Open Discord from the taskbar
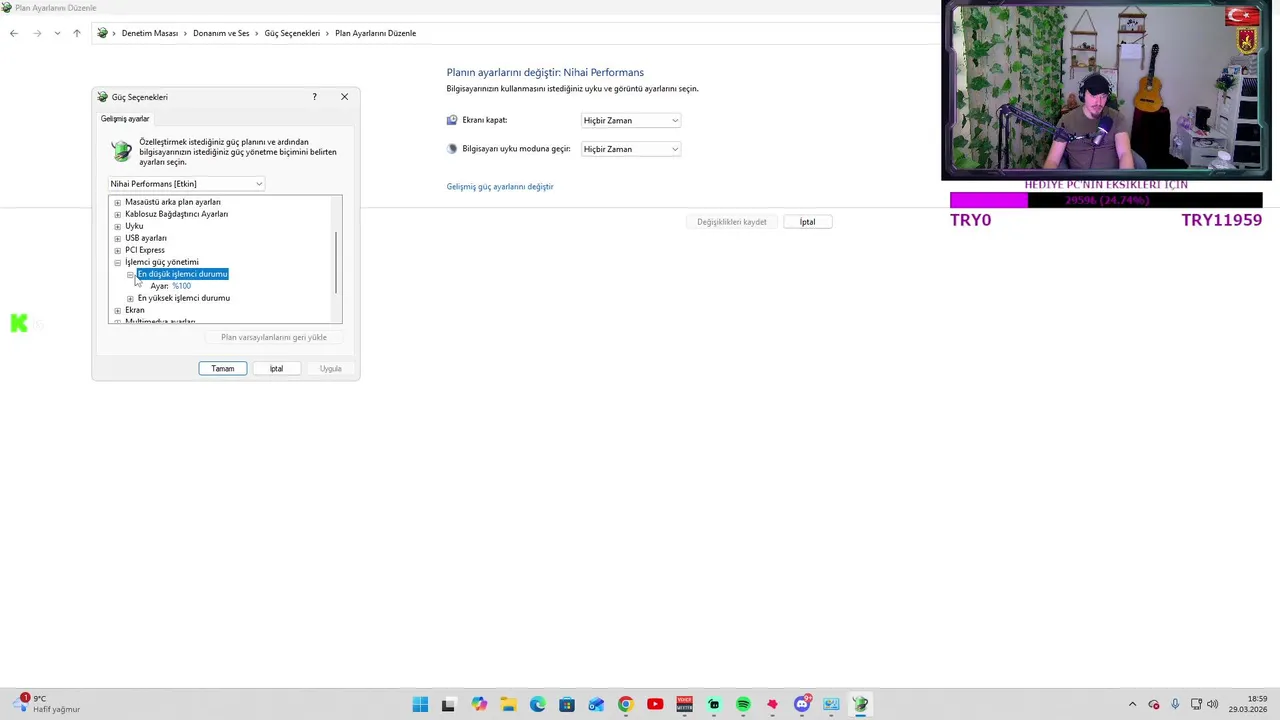The width and height of the screenshot is (1280, 720). coord(802,704)
